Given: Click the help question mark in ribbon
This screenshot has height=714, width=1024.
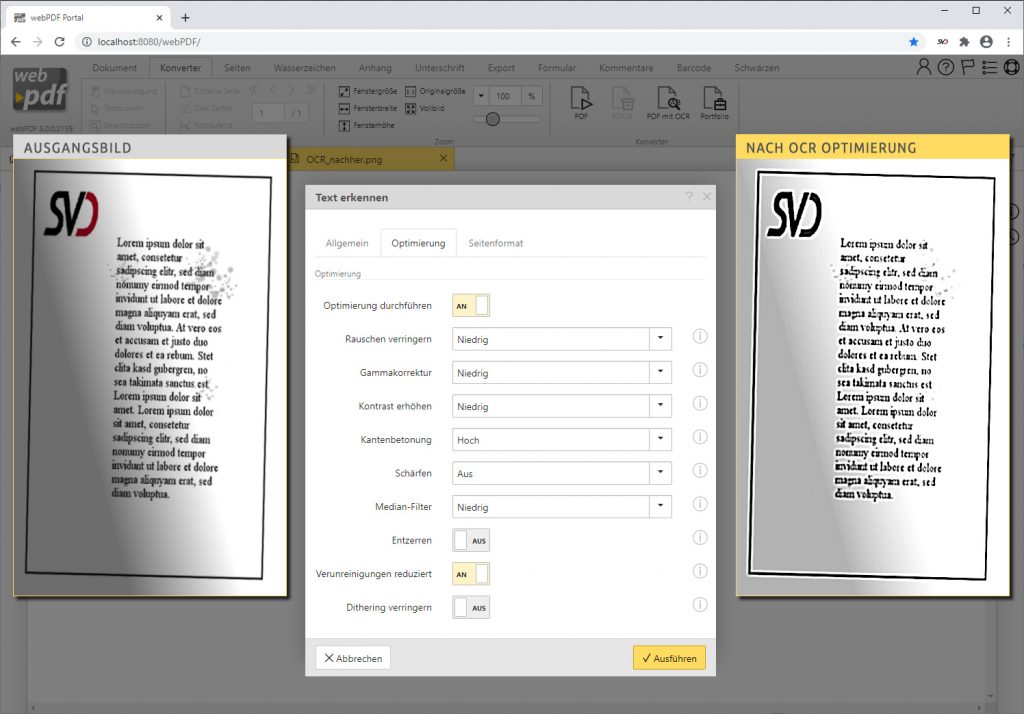Looking at the screenshot, I should (x=945, y=67).
